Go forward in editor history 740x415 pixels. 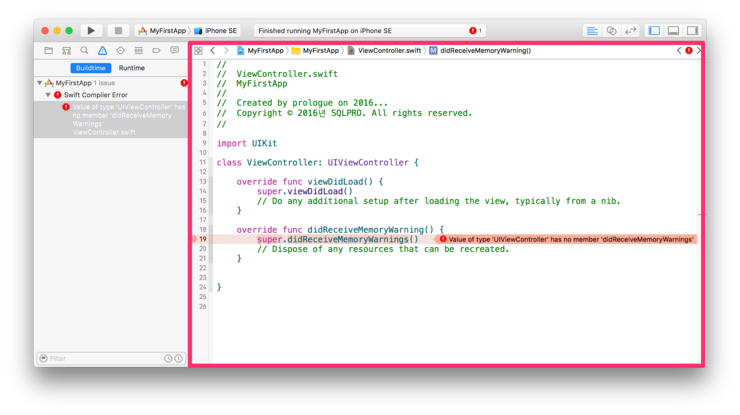[x=226, y=51]
